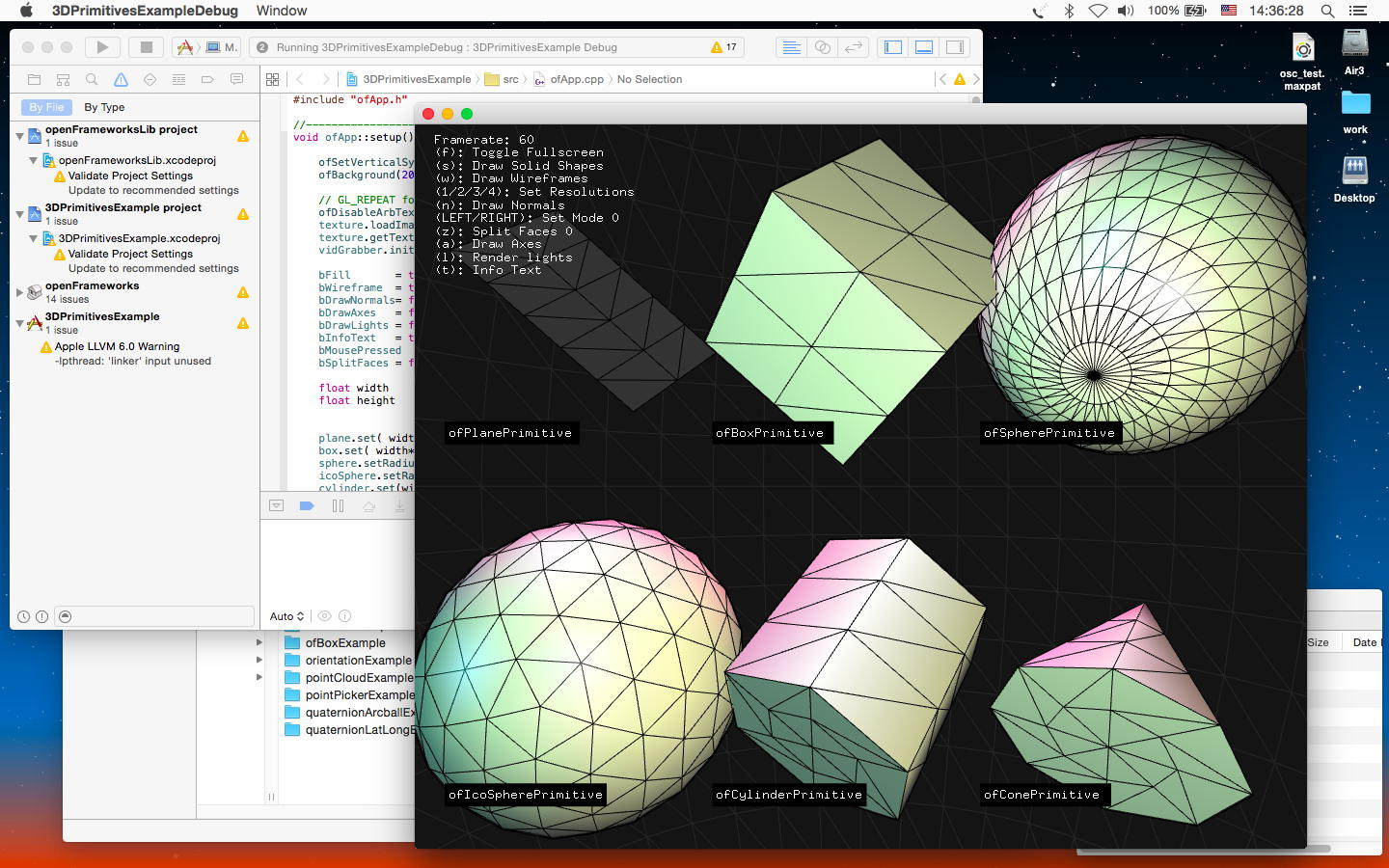Screen dimensions: 1389x868
Task: Pause program execution in the debug bar
Action: point(338,505)
